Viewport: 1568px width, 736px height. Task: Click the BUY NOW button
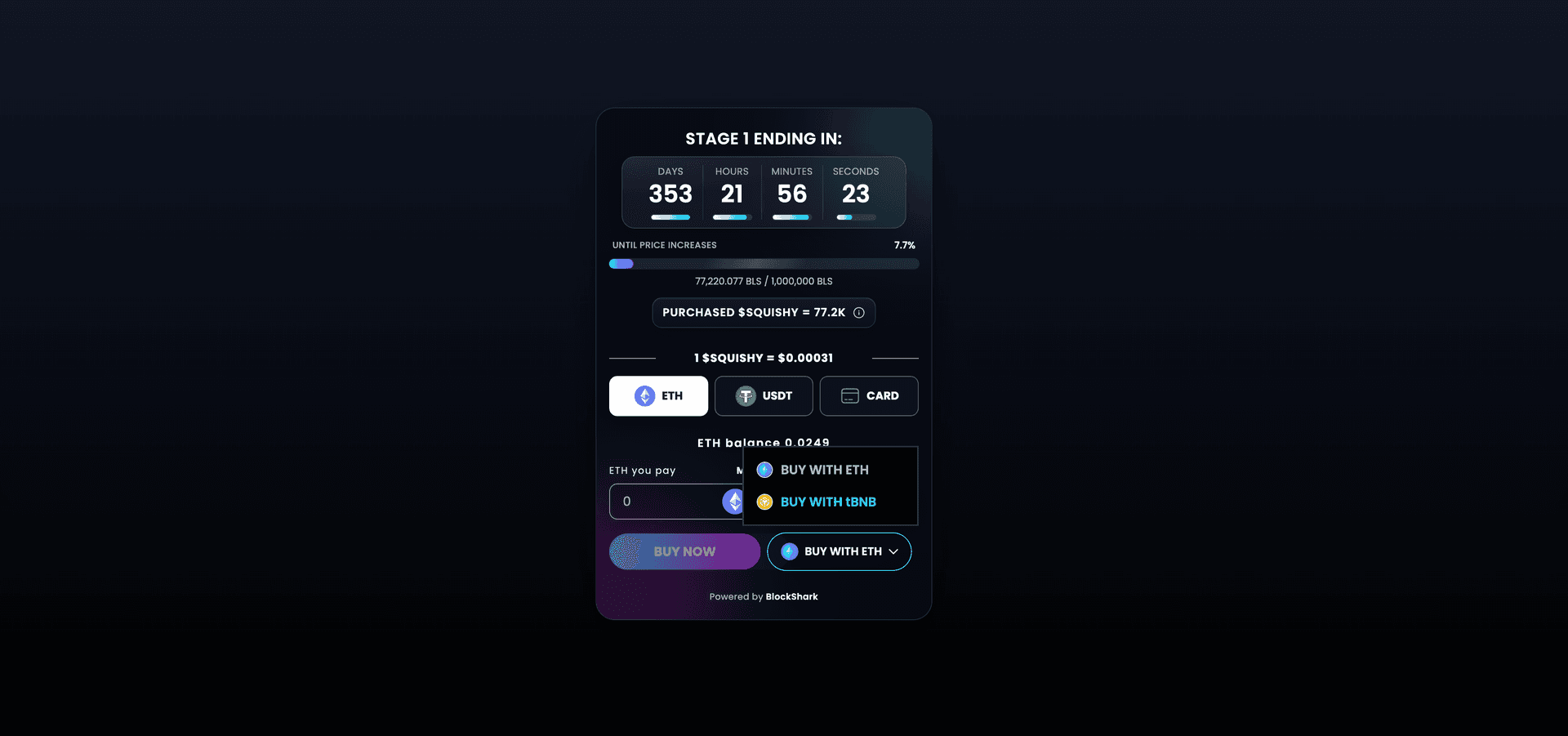coord(684,551)
